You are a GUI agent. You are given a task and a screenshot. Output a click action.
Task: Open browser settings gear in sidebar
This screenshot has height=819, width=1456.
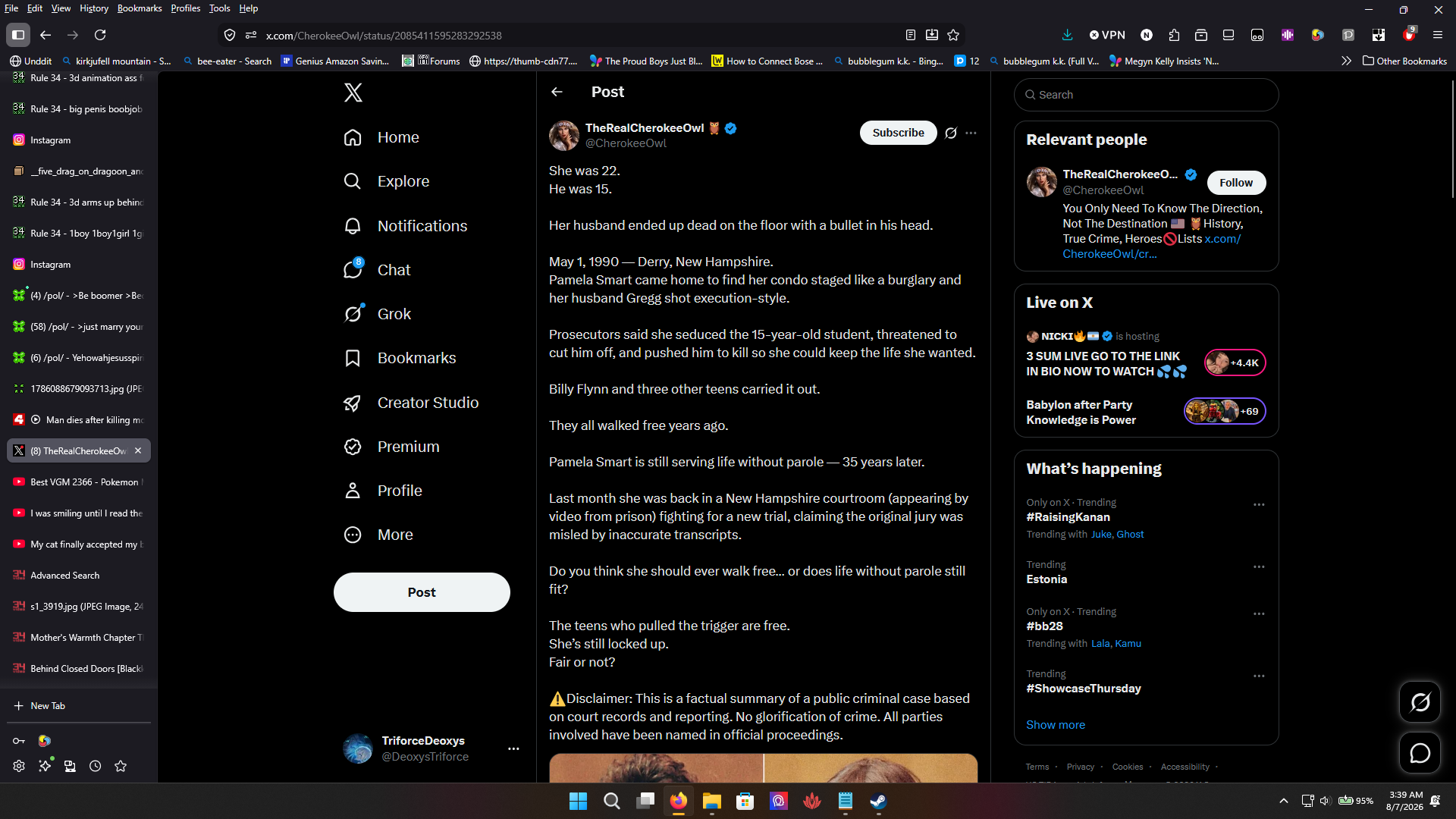tap(19, 766)
